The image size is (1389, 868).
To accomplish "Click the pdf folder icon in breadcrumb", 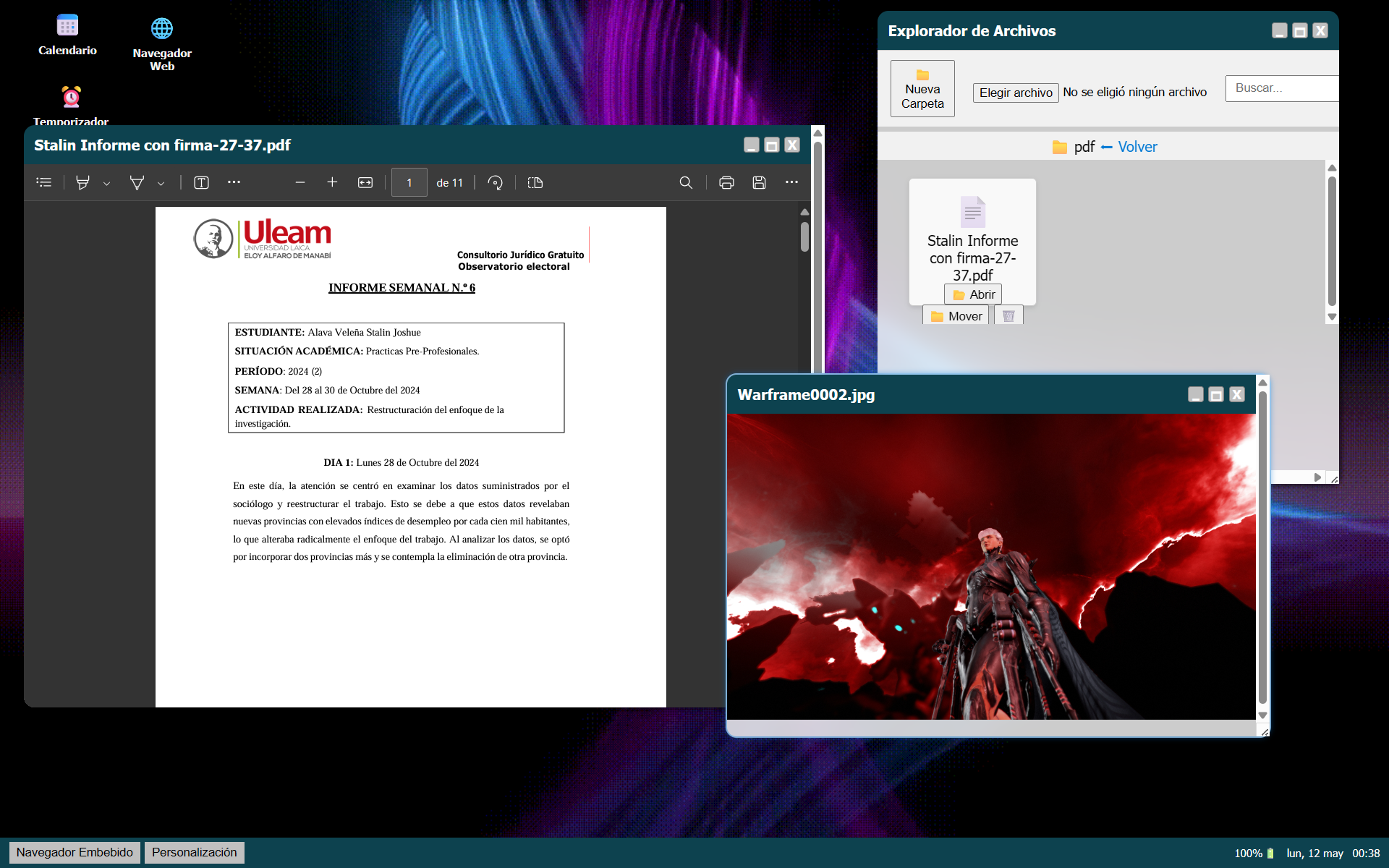I will click(x=1060, y=148).
